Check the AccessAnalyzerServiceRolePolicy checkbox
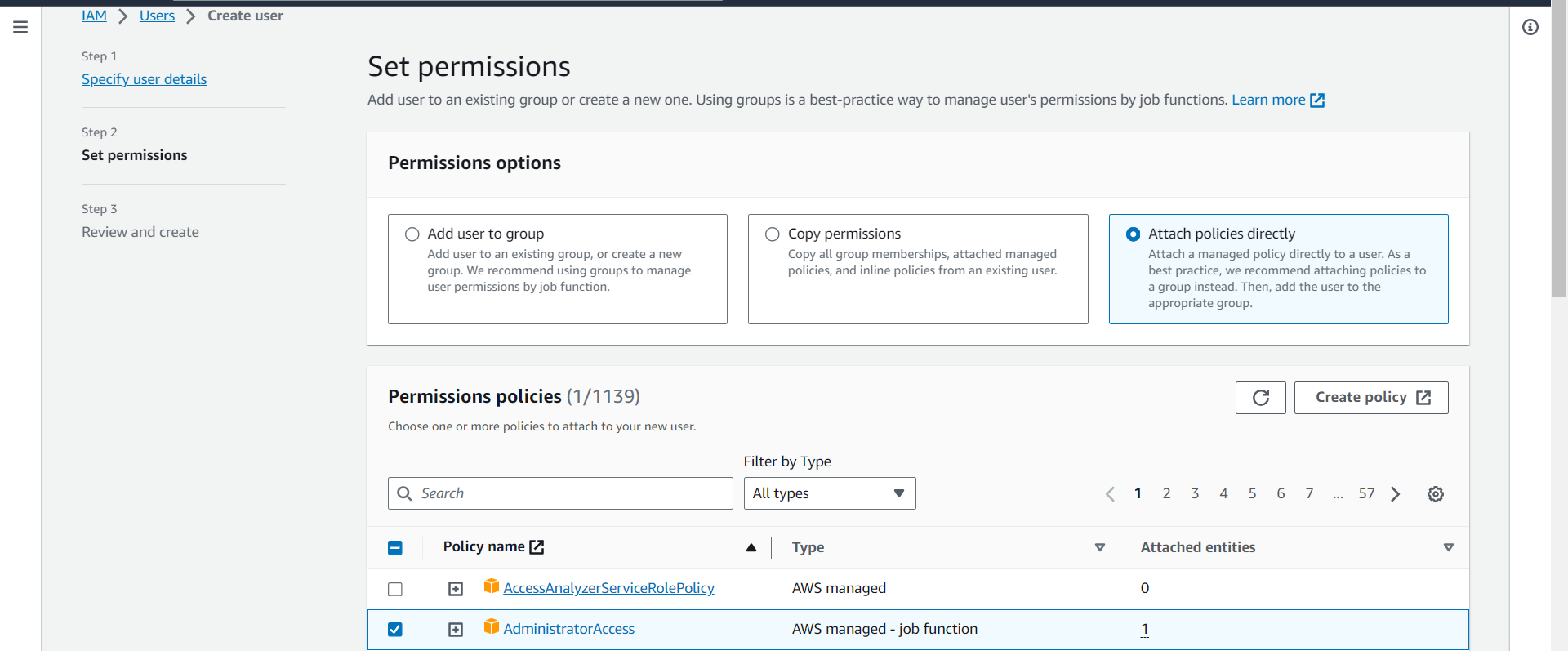1568x651 pixels. (395, 589)
